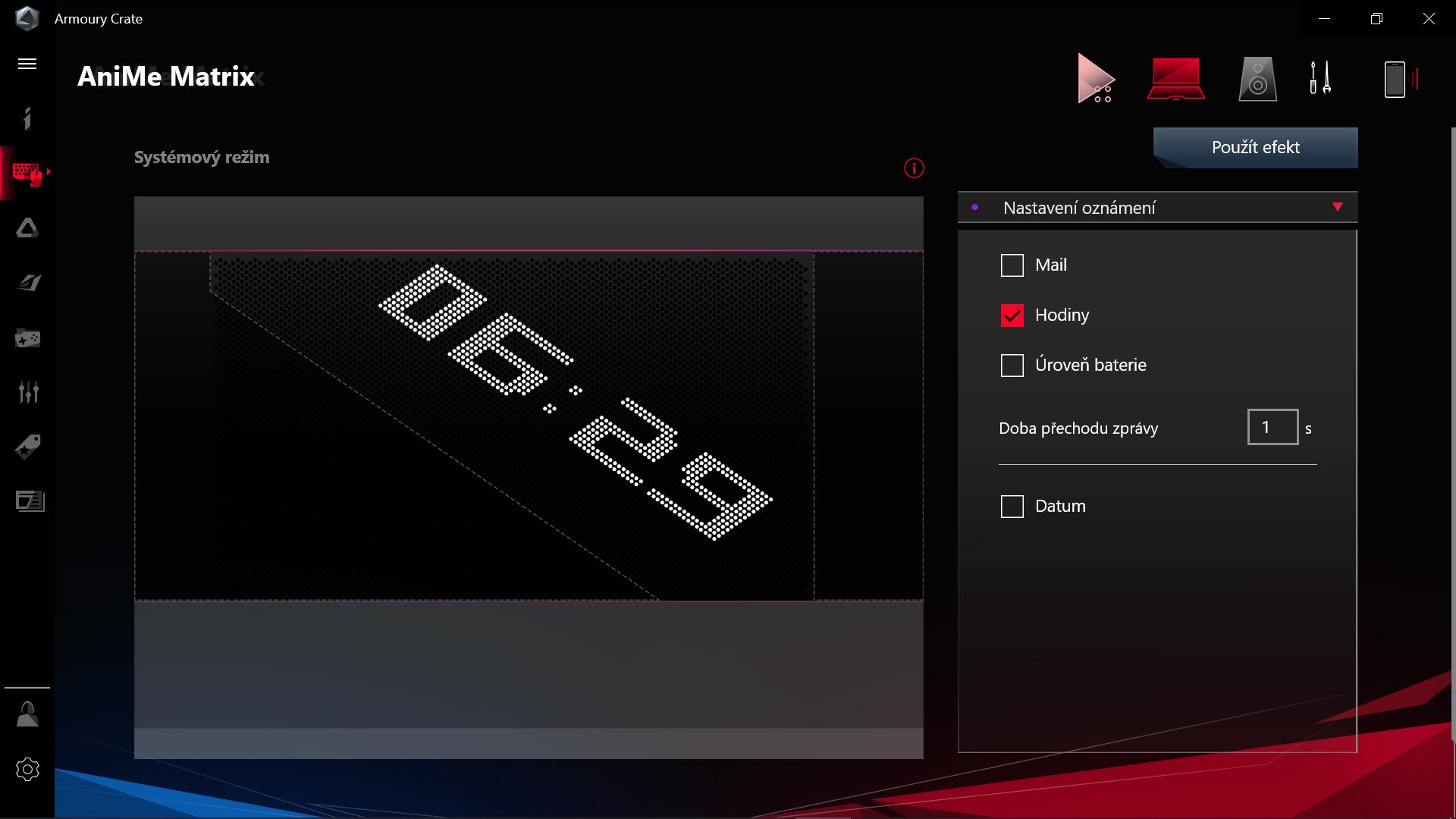Open the Aura Sync triangle icon
The height and width of the screenshot is (819, 1456).
(27, 228)
